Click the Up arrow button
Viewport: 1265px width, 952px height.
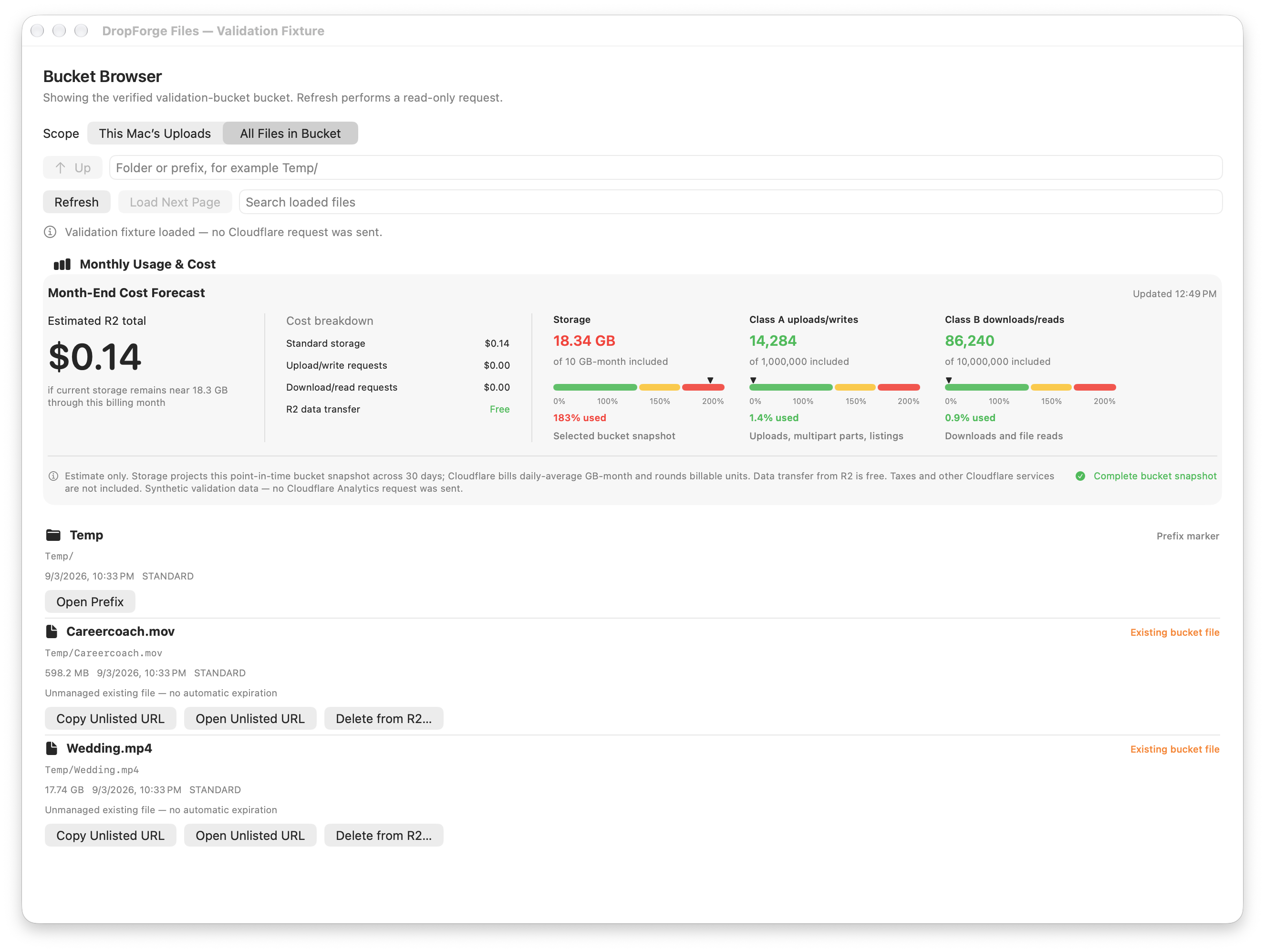point(73,167)
